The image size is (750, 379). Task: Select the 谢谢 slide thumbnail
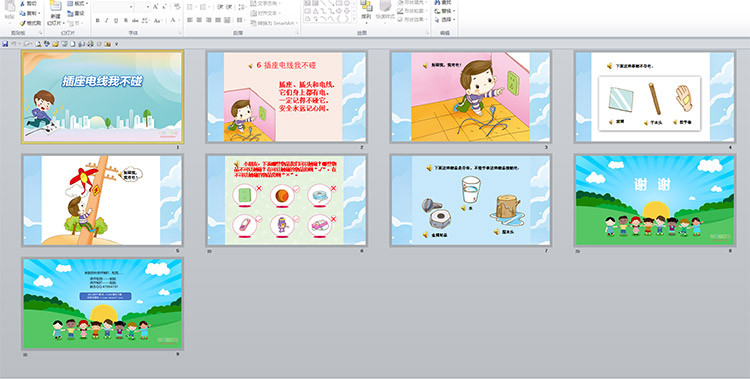655,200
